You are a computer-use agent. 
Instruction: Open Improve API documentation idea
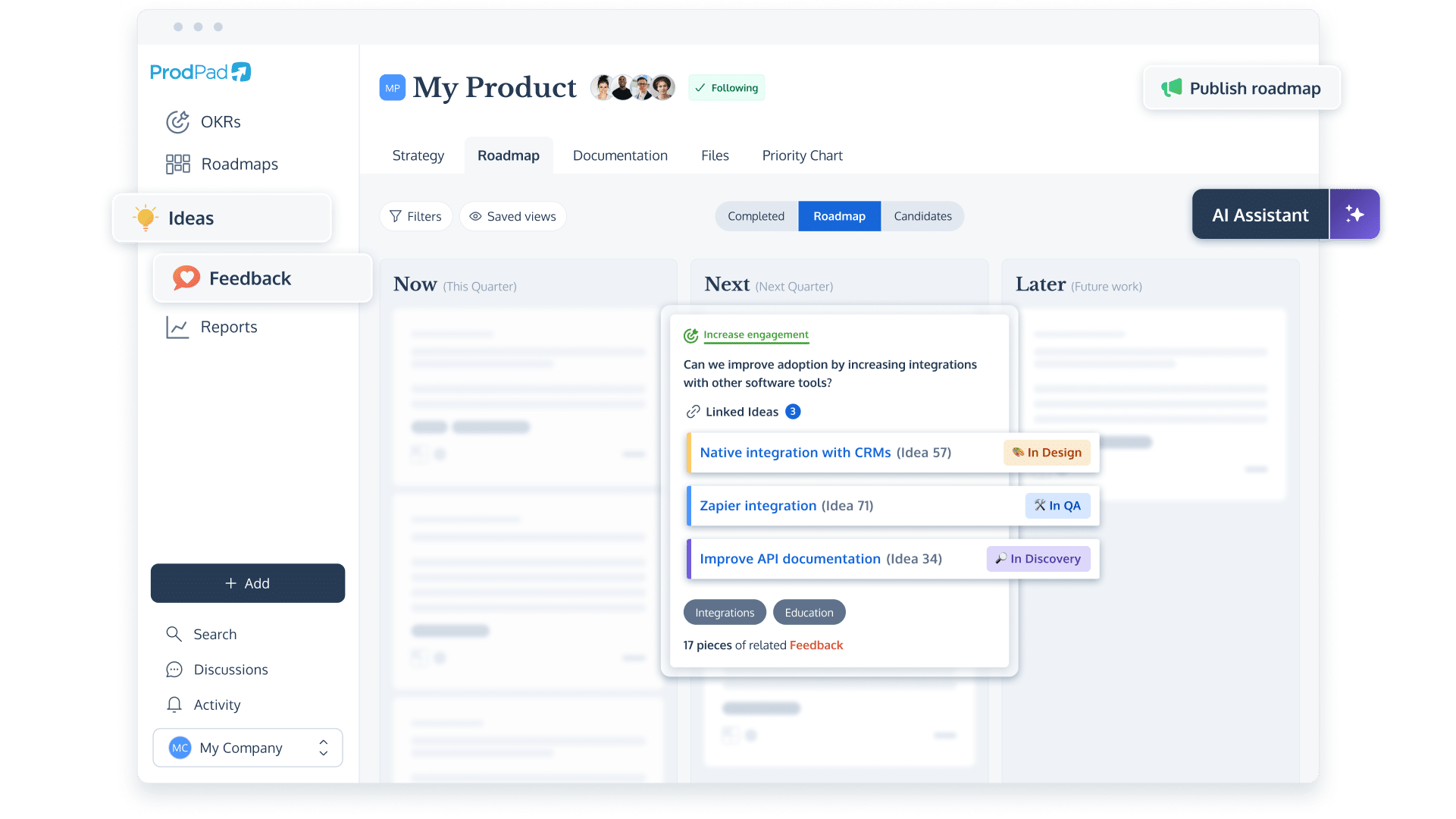[x=789, y=558]
